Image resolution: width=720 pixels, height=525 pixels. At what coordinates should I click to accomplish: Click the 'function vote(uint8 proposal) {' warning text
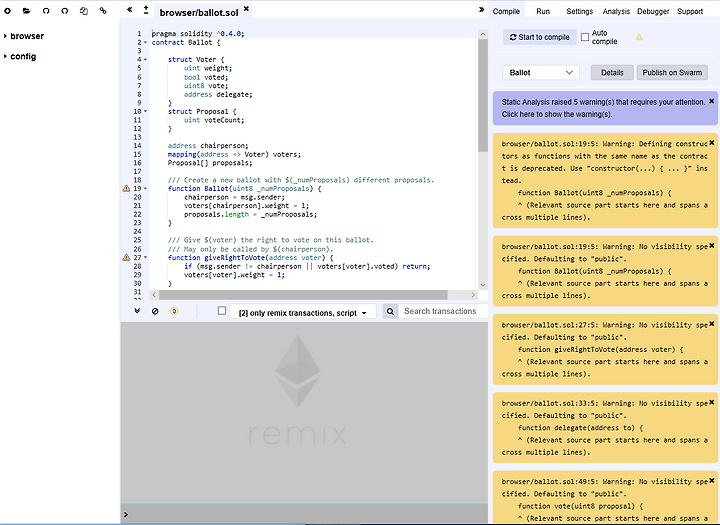[x=580, y=506]
